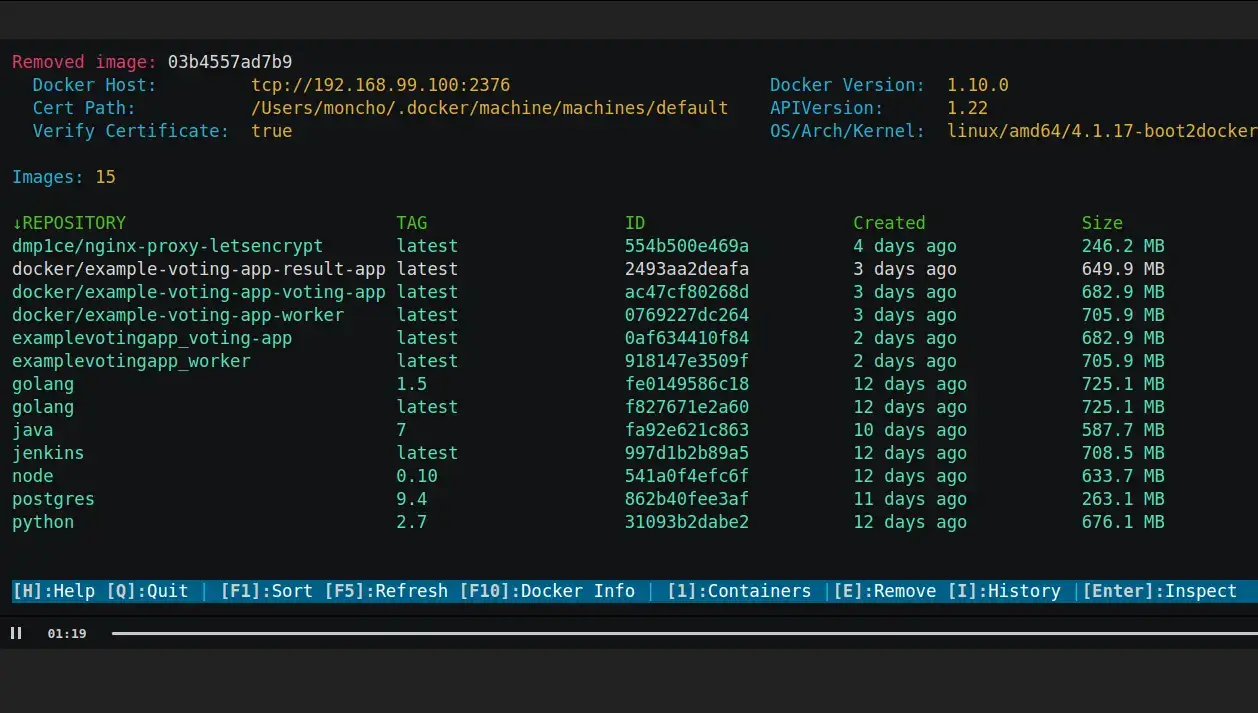Seek on the playback progress bar
The height and width of the screenshot is (713, 1258).
pyautogui.click(x=684, y=633)
